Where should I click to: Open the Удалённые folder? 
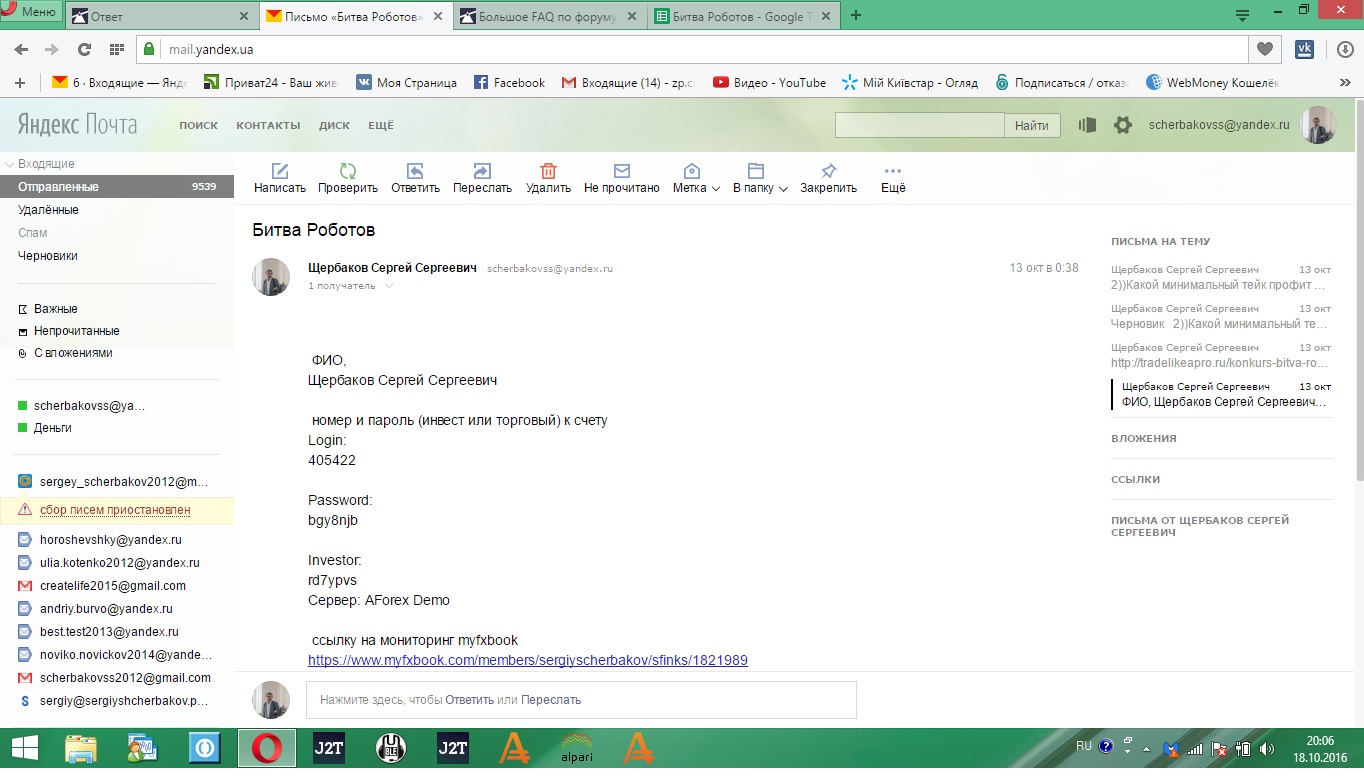coord(48,210)
